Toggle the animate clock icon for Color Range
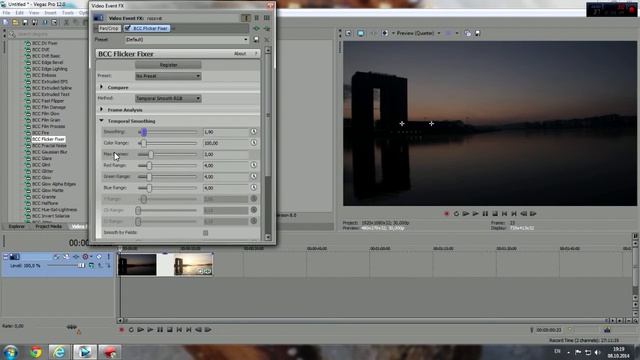 tap(253, 143)
